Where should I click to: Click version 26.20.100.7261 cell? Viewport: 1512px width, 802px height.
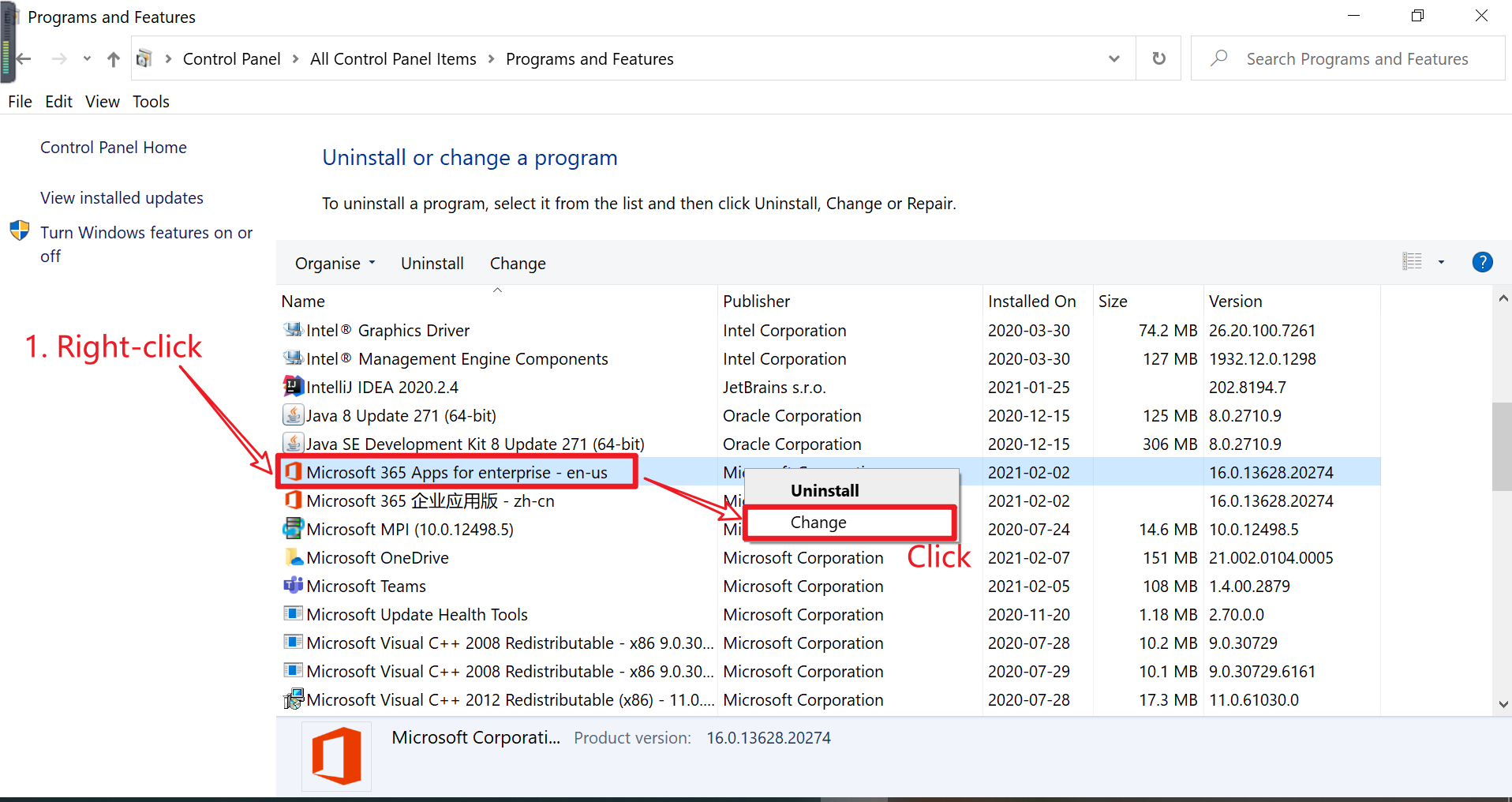point(1262,331)
